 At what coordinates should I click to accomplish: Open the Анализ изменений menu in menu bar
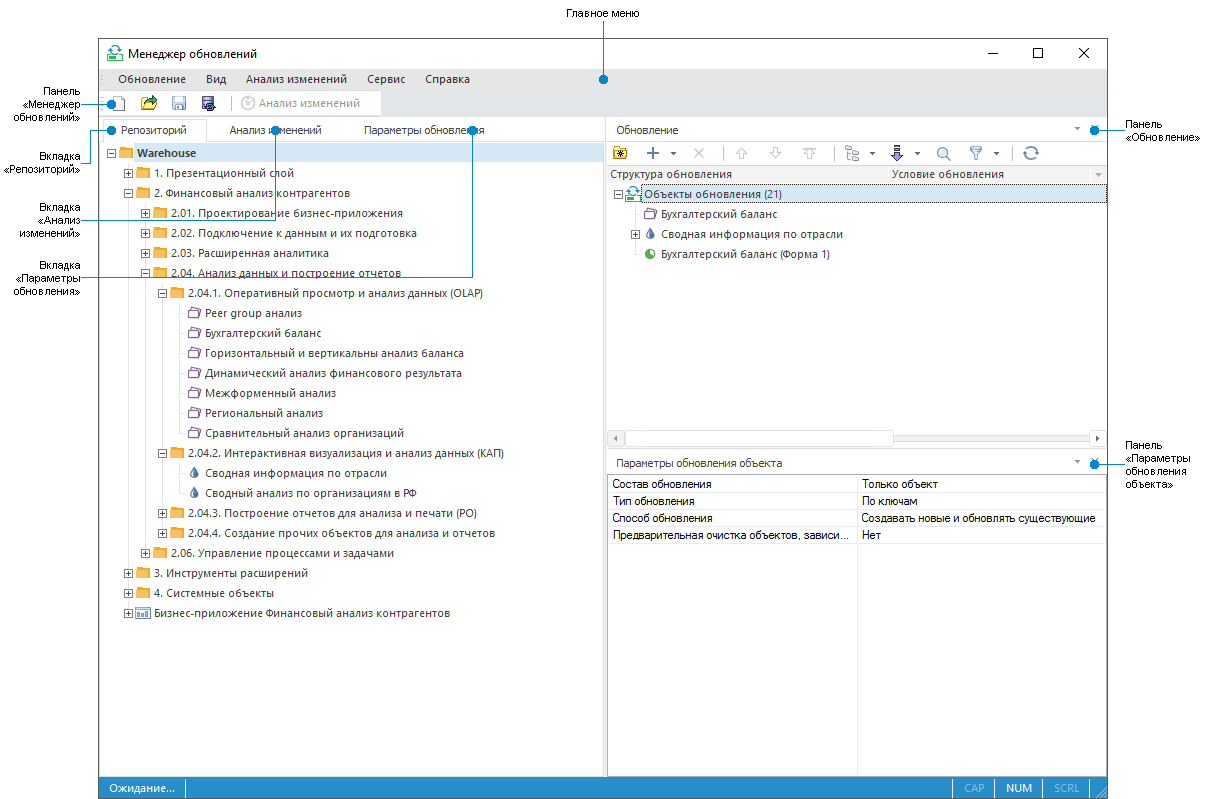[x=296, y=80]
